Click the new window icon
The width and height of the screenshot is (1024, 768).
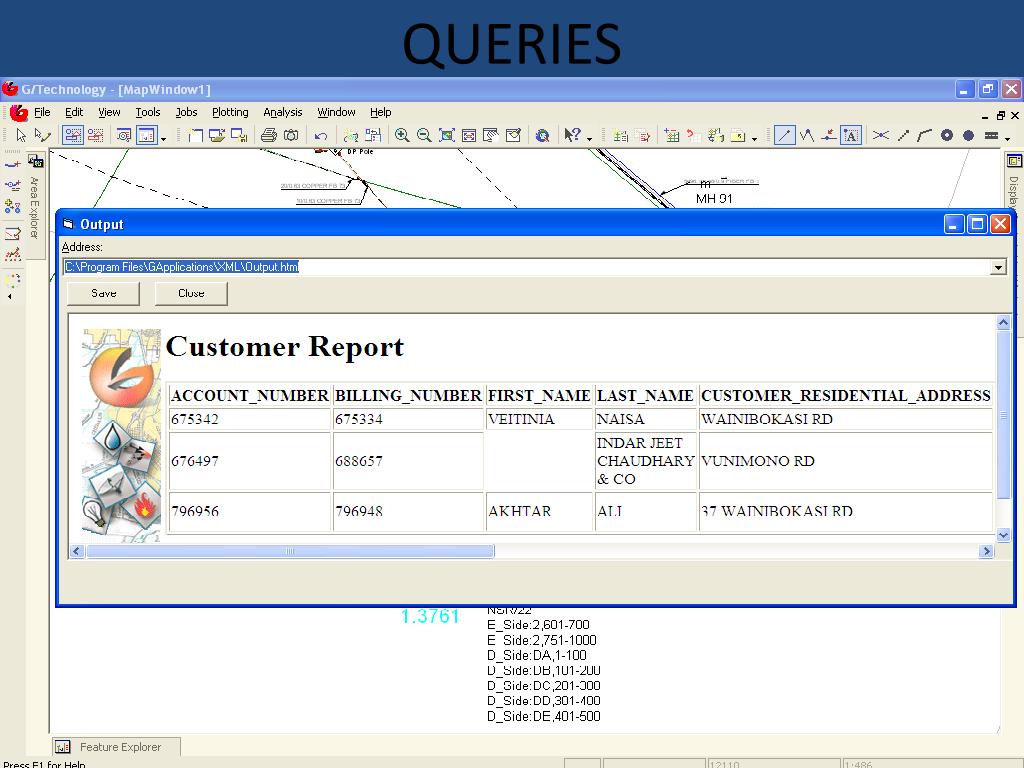point(195,135)
